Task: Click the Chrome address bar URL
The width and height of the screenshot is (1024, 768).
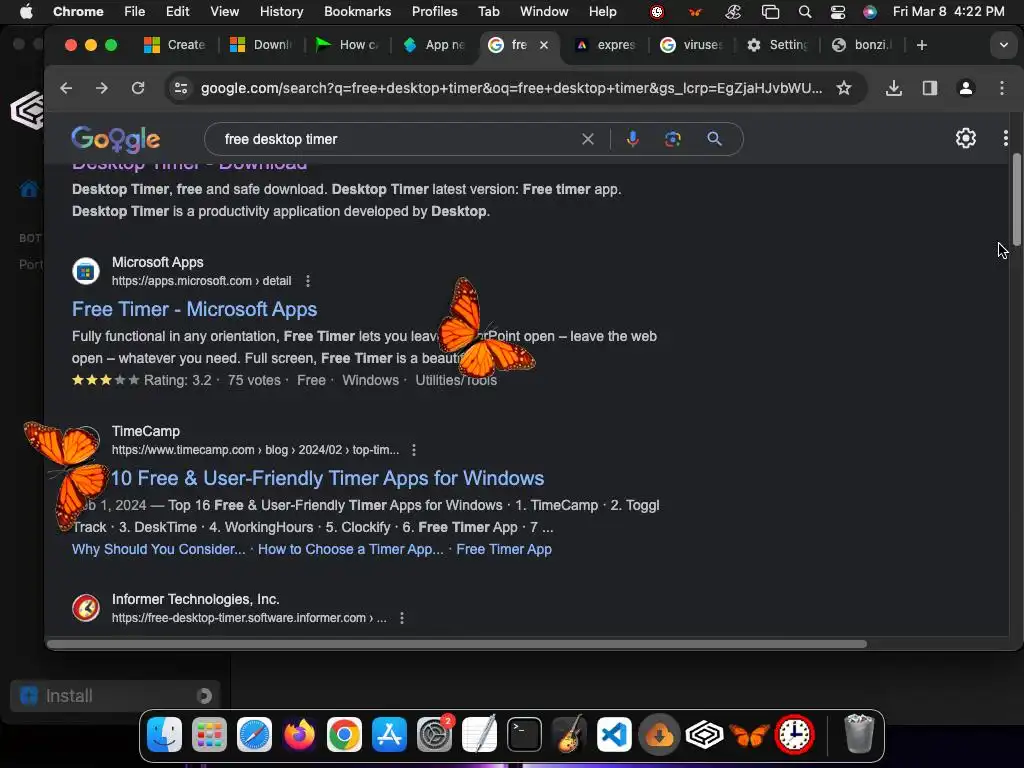Action: point(511,88)
